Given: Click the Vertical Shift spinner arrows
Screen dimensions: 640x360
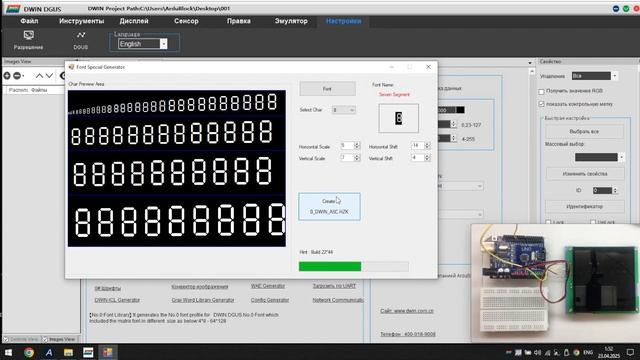Looking at the screenshot, I should tap(427, 158).
